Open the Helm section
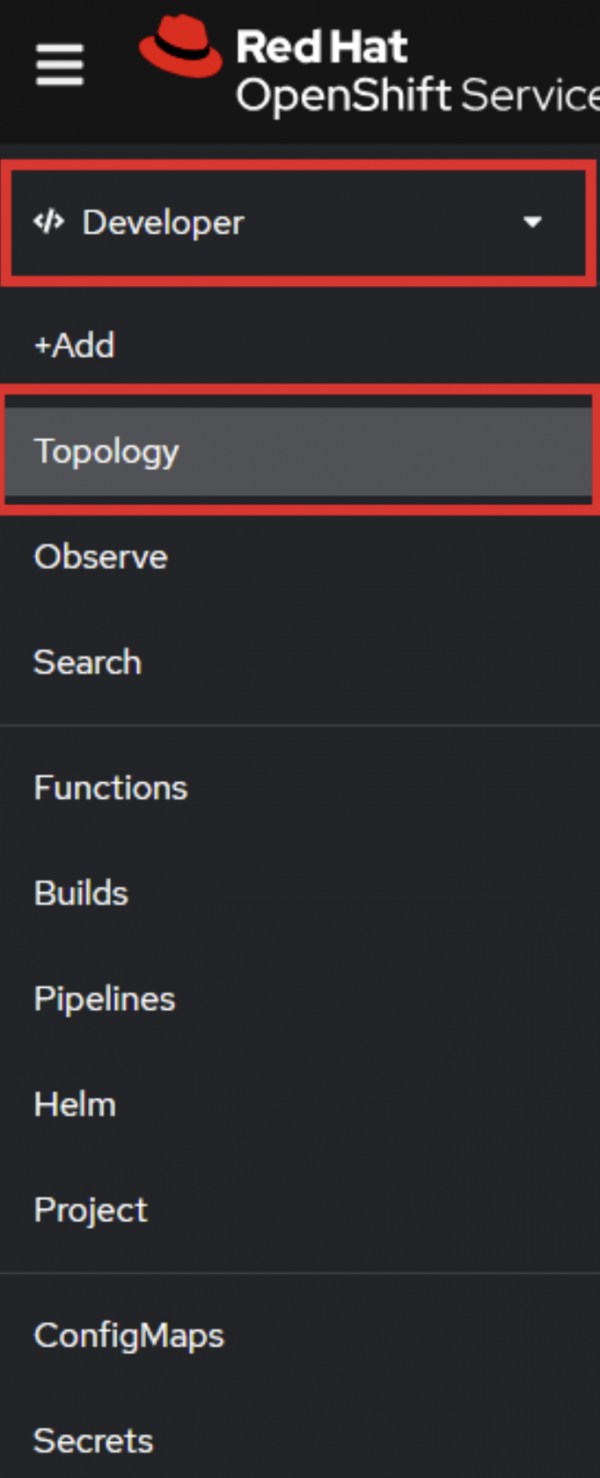The width and height of the screenshot is (600, 1478). tap(75, 1104)
